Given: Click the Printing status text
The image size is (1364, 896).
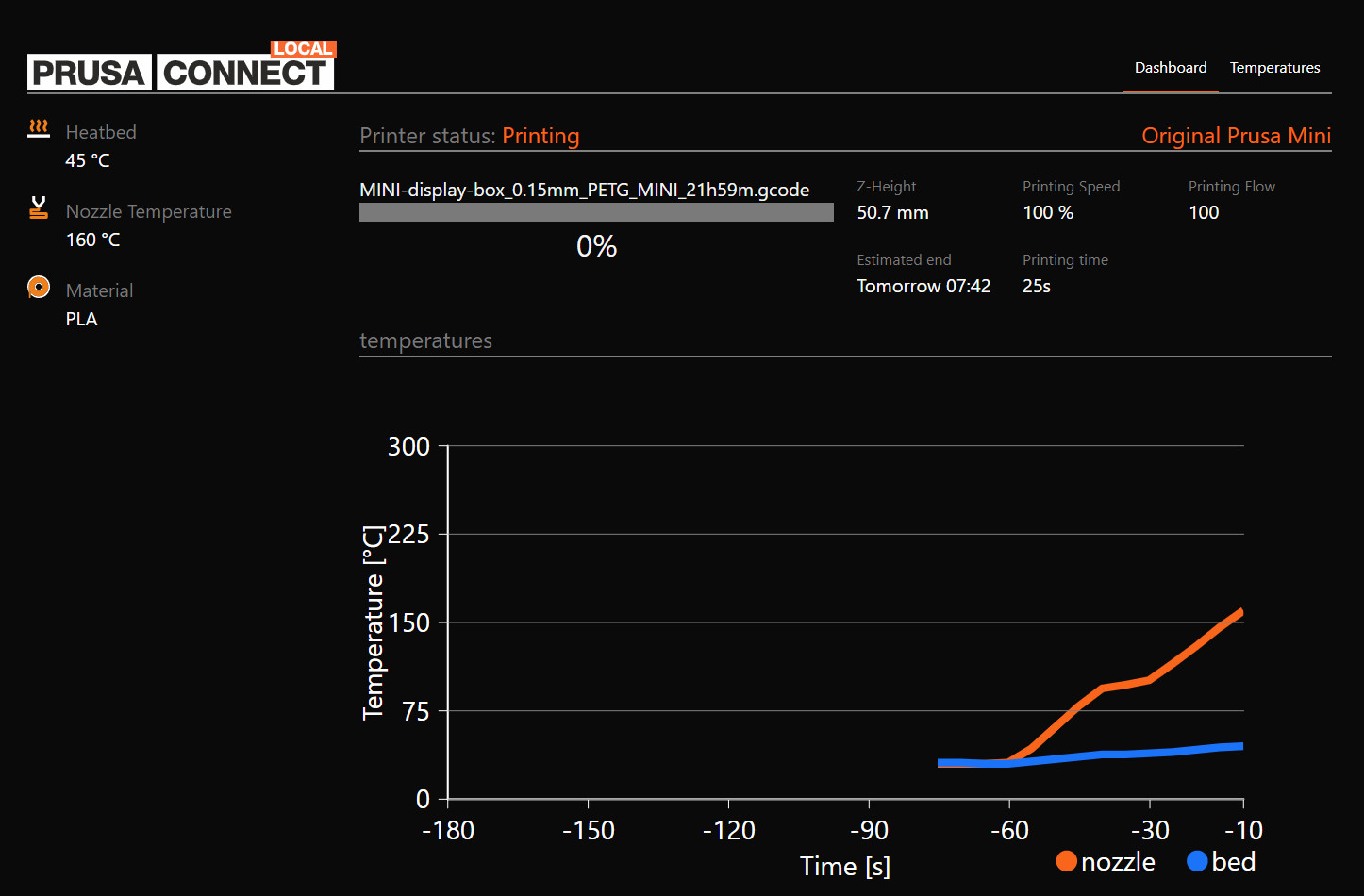Looking at the screenshot, I should tap(541, 136).
